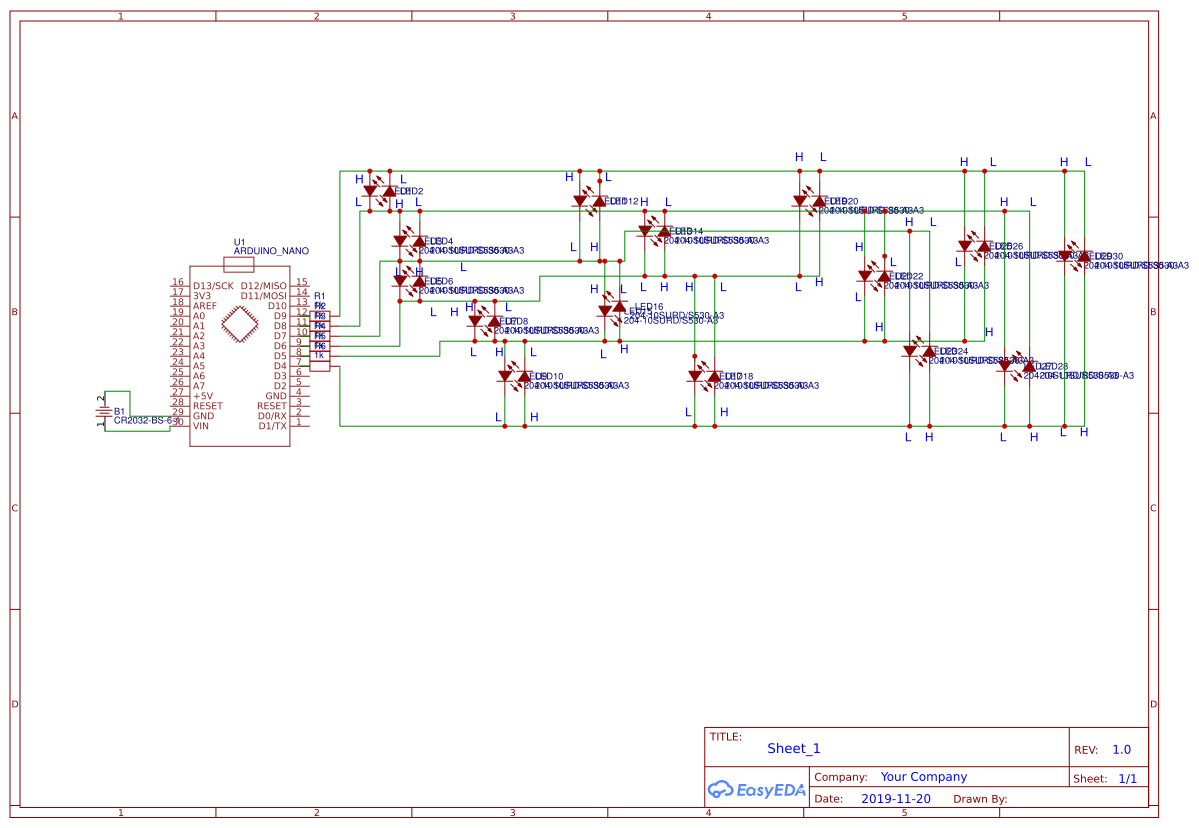Select the LED20 diode near top right
Image resolution: width=1199 pixels, height=828 pixels.
(818, 200)
